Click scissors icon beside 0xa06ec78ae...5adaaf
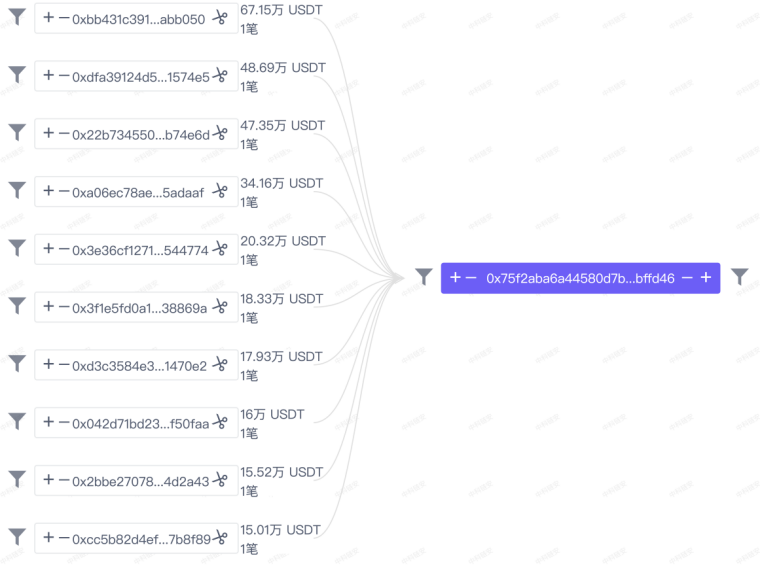 [x=220, y=191]
